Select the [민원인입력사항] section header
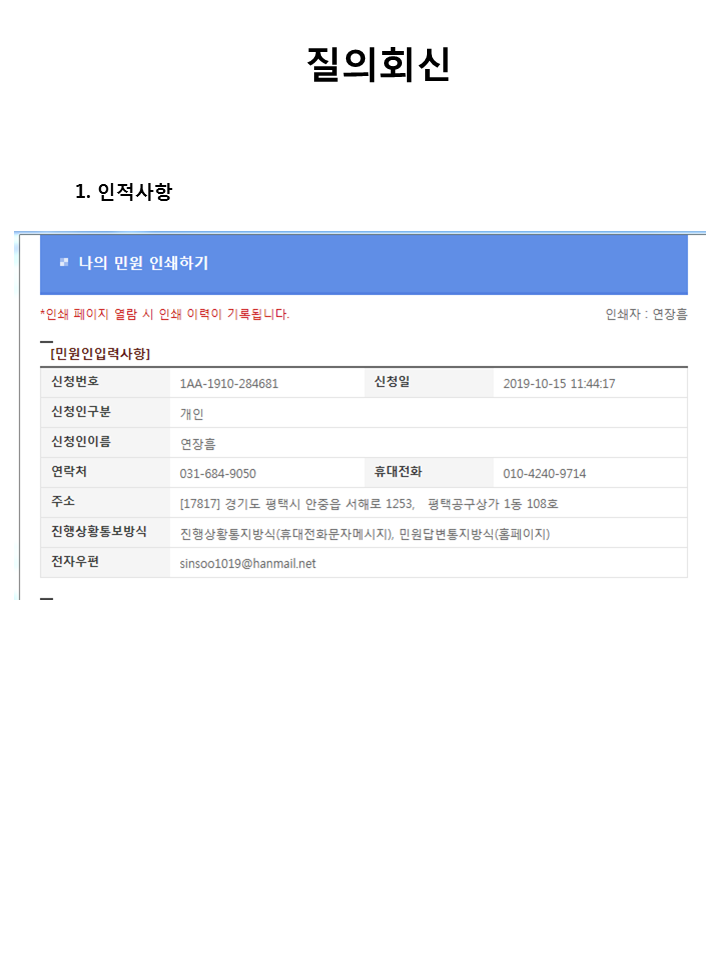Screen dimensions: 720x960 (x=100, y=353)
